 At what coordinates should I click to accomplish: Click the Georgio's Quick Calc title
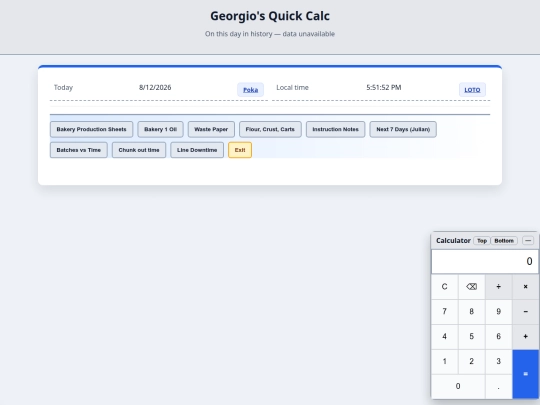[x=270, y=16]
